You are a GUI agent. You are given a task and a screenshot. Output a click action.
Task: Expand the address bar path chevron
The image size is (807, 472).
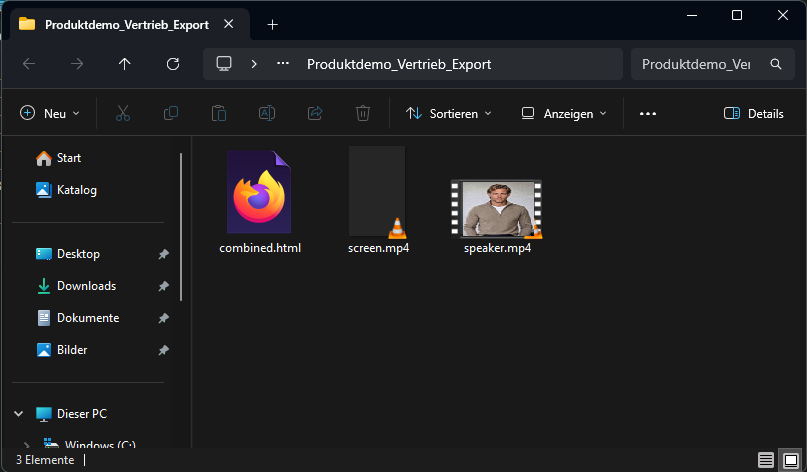point(254,64)
